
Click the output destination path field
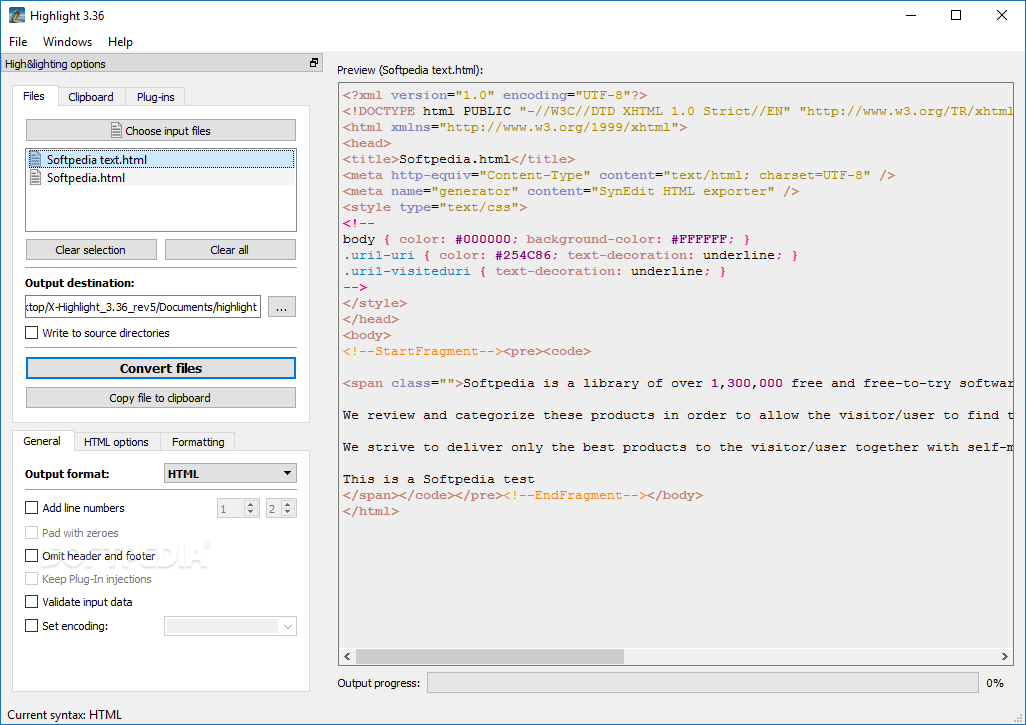[x=143, y=307]
